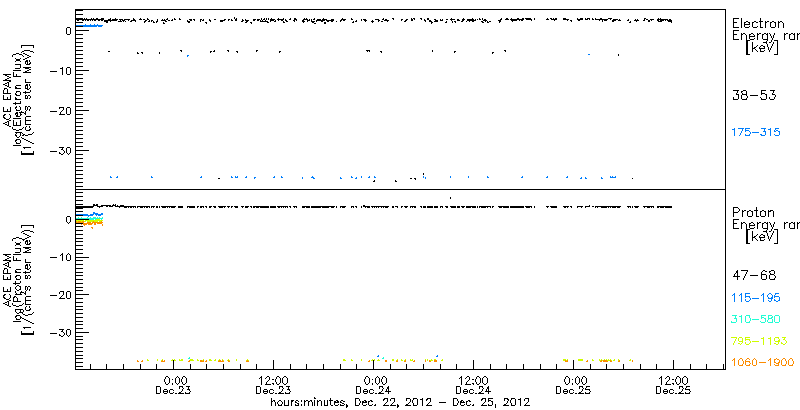Click the cyan 310-580 proton legend label
This screenshot has height=410, width=800.
756,320
